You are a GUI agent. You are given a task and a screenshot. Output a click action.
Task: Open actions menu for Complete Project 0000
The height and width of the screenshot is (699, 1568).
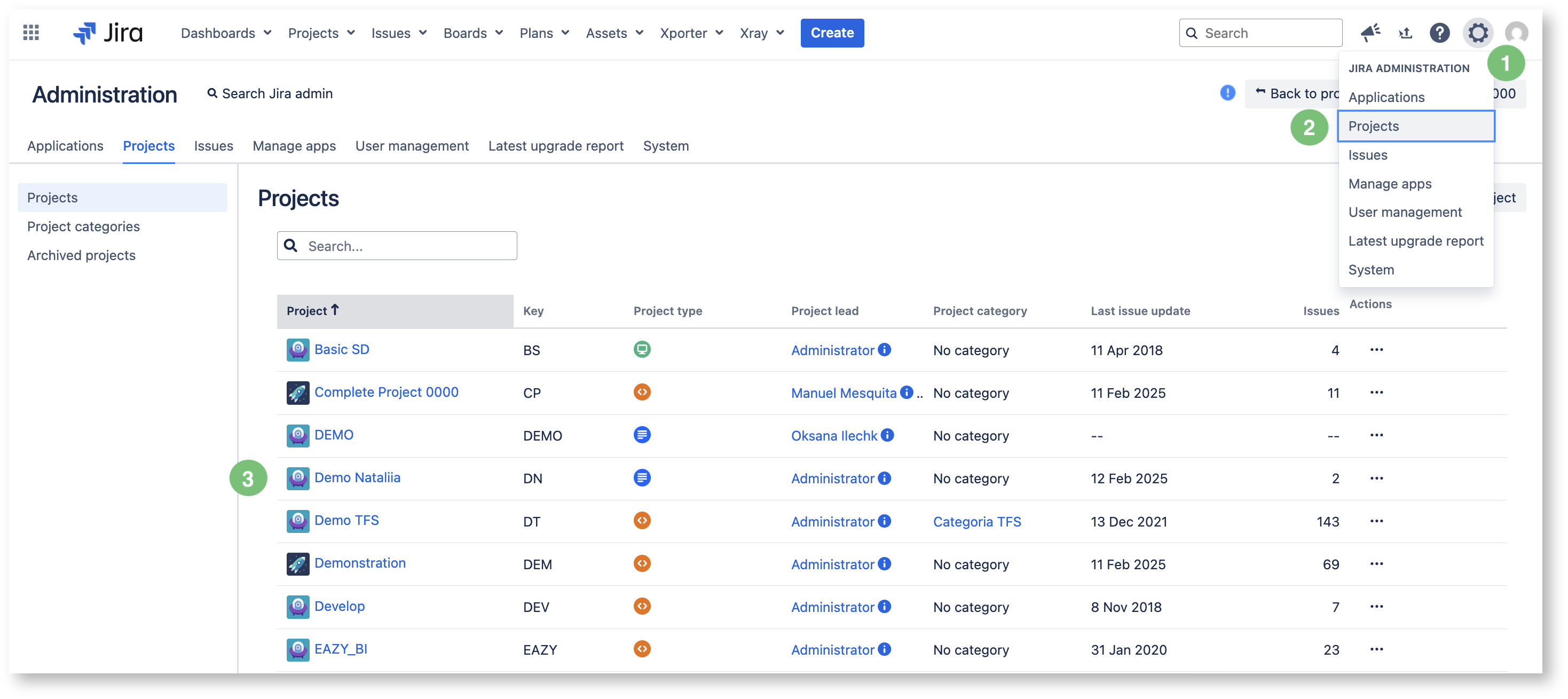pos(1376,392)
